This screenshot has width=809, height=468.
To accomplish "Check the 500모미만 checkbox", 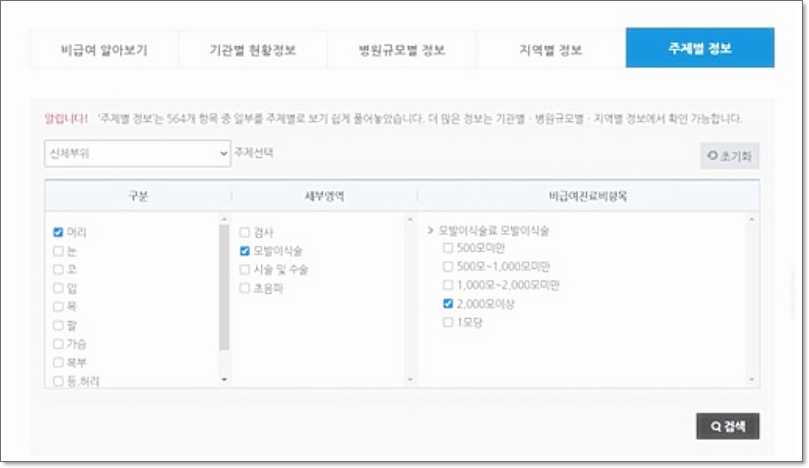I will 448,248.
